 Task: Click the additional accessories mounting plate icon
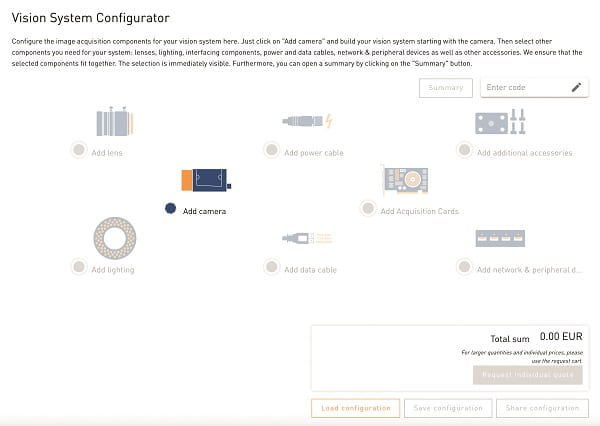click(500, 122)
